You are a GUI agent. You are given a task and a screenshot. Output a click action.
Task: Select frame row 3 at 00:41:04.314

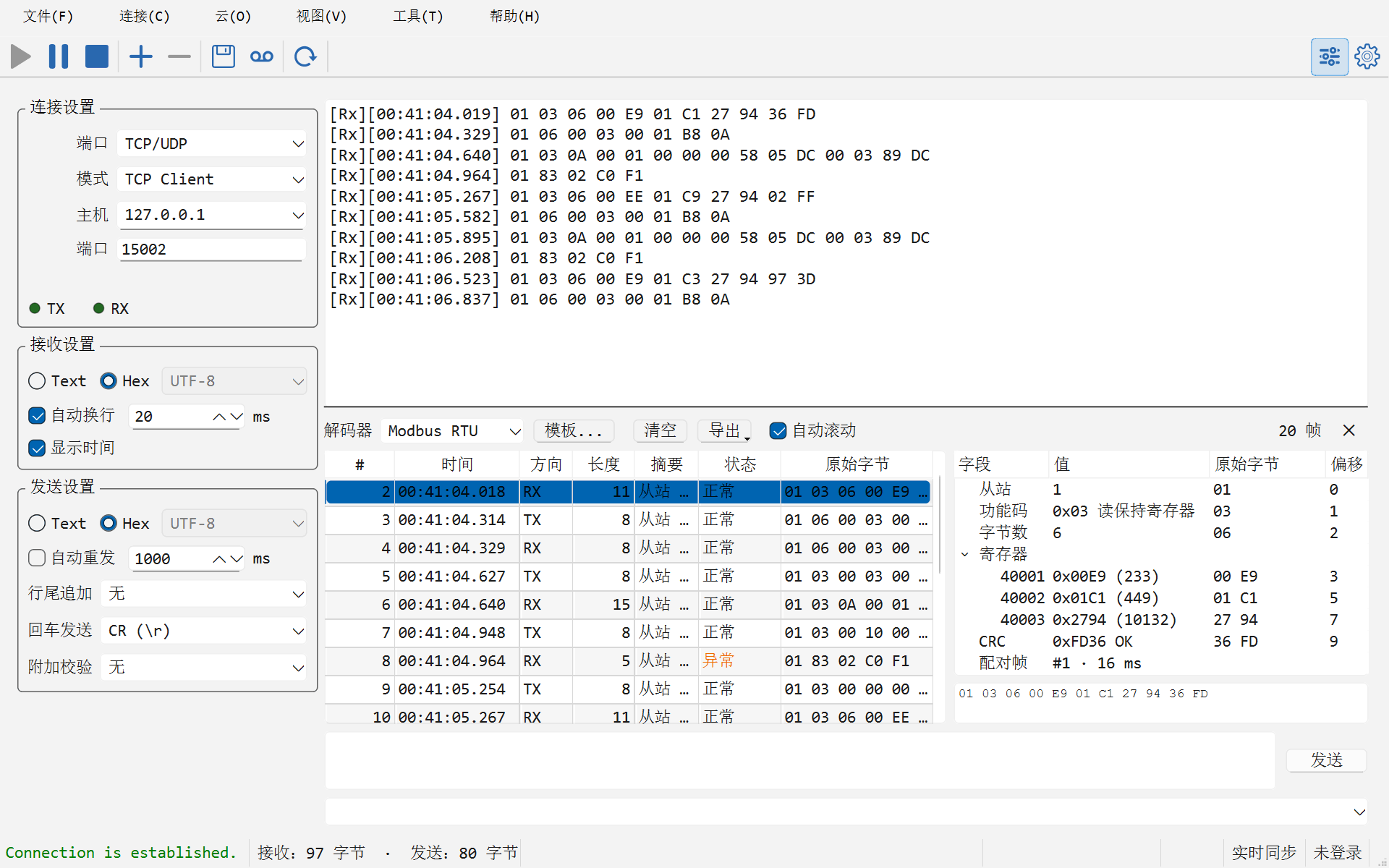pos(628,520)
